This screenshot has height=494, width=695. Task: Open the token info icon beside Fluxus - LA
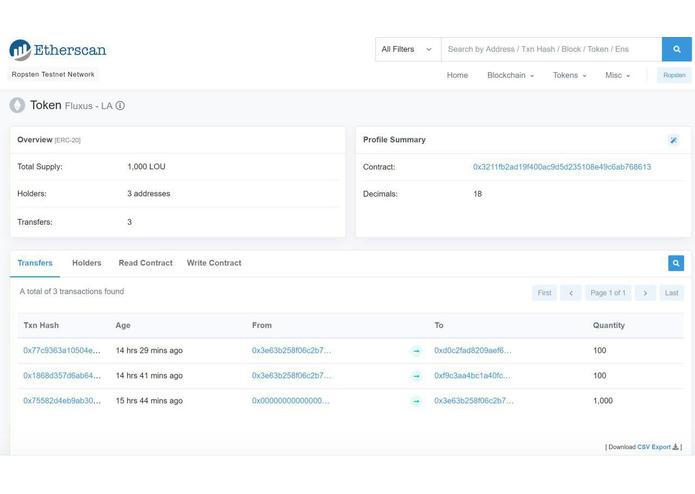tap(120, 106)
